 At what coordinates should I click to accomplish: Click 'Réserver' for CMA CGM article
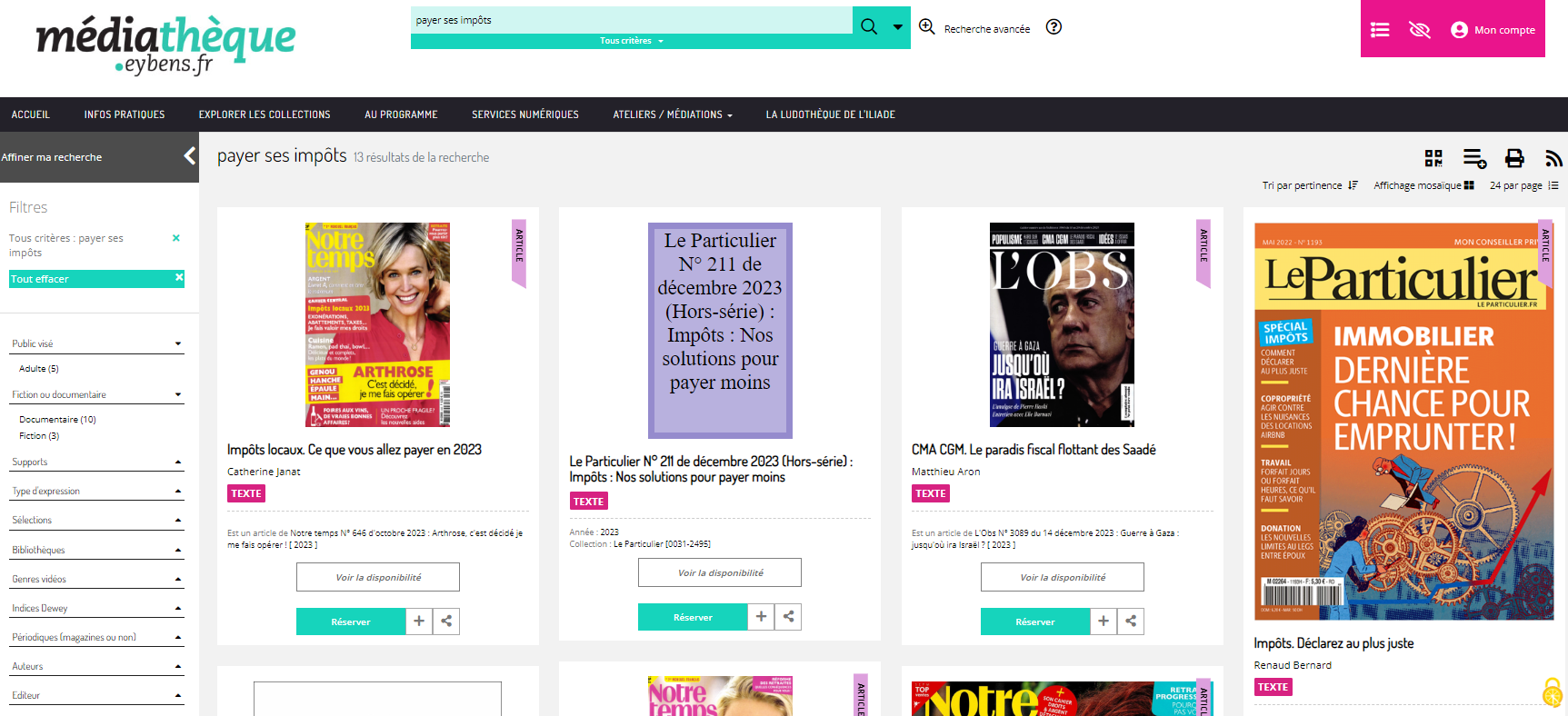point(1035,622)
